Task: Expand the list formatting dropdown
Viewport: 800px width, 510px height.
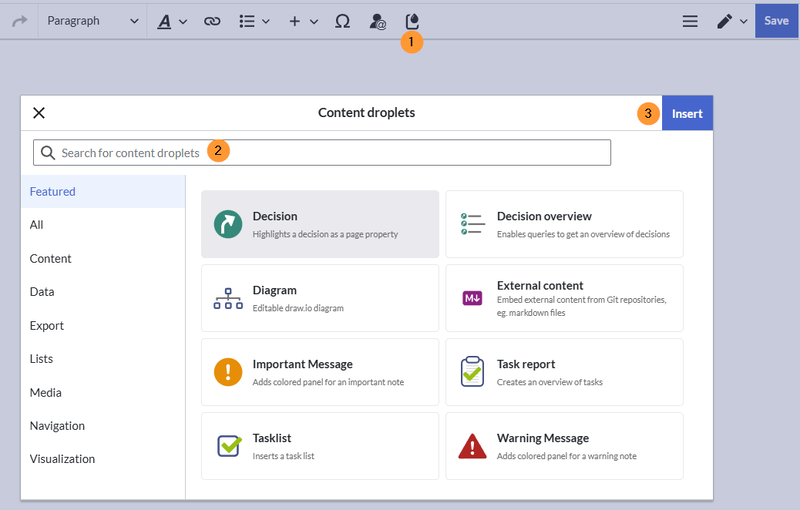Action: point(254,21)
